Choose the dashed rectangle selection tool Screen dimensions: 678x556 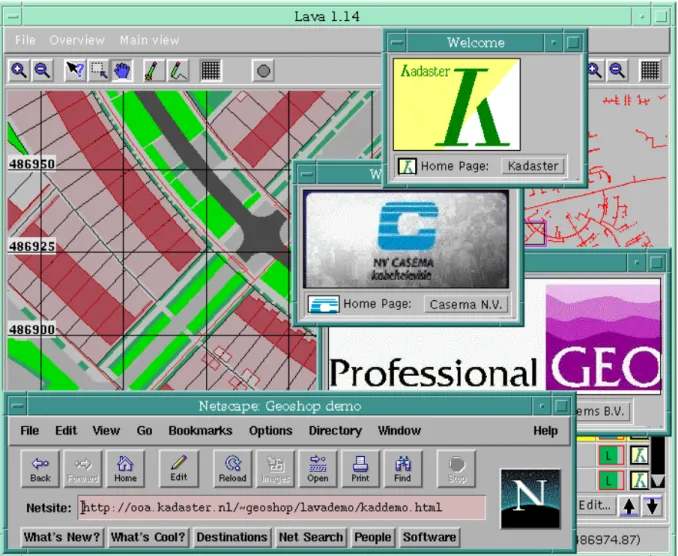click(99, 70)
